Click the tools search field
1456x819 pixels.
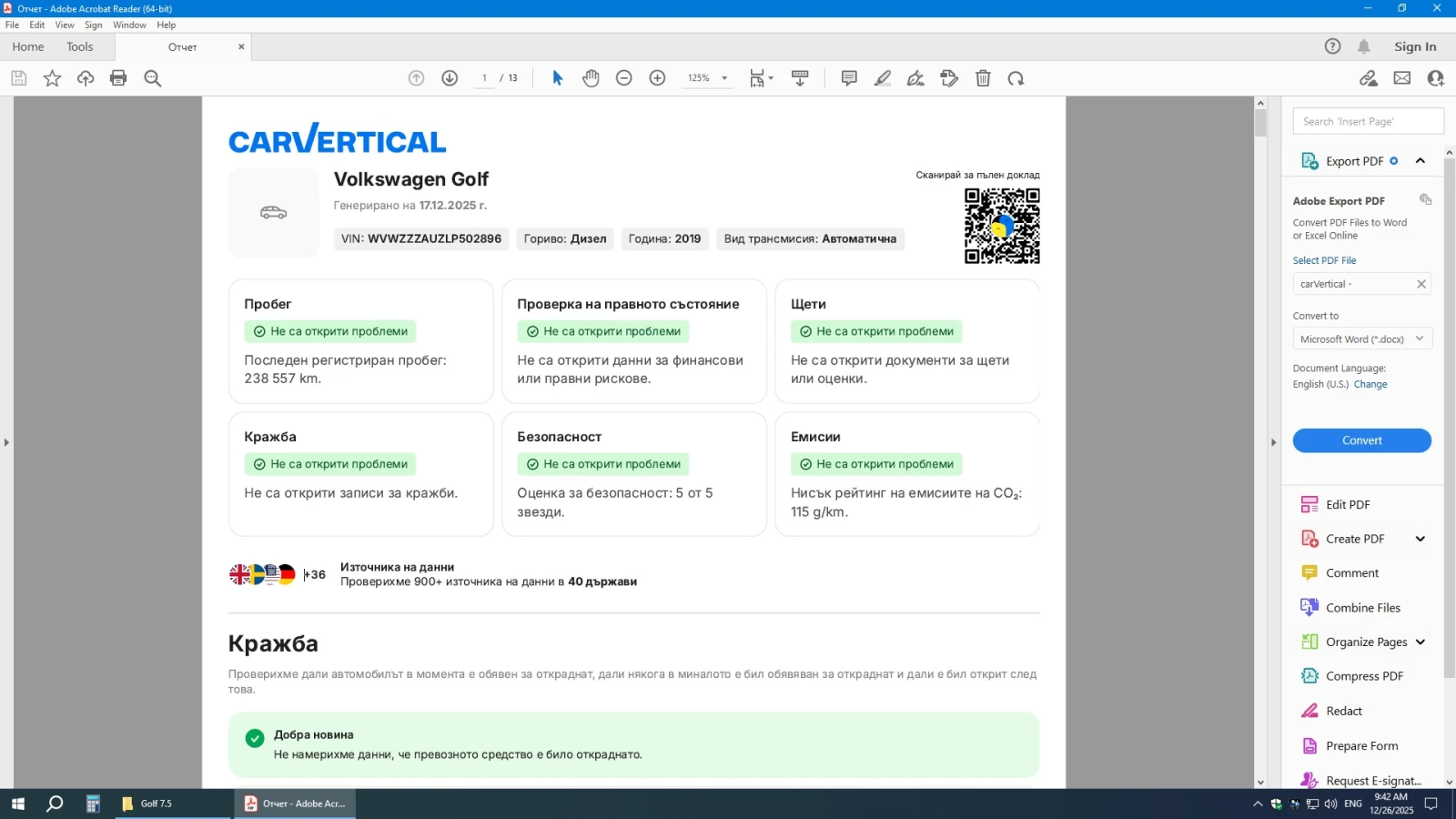(1368, 121)
